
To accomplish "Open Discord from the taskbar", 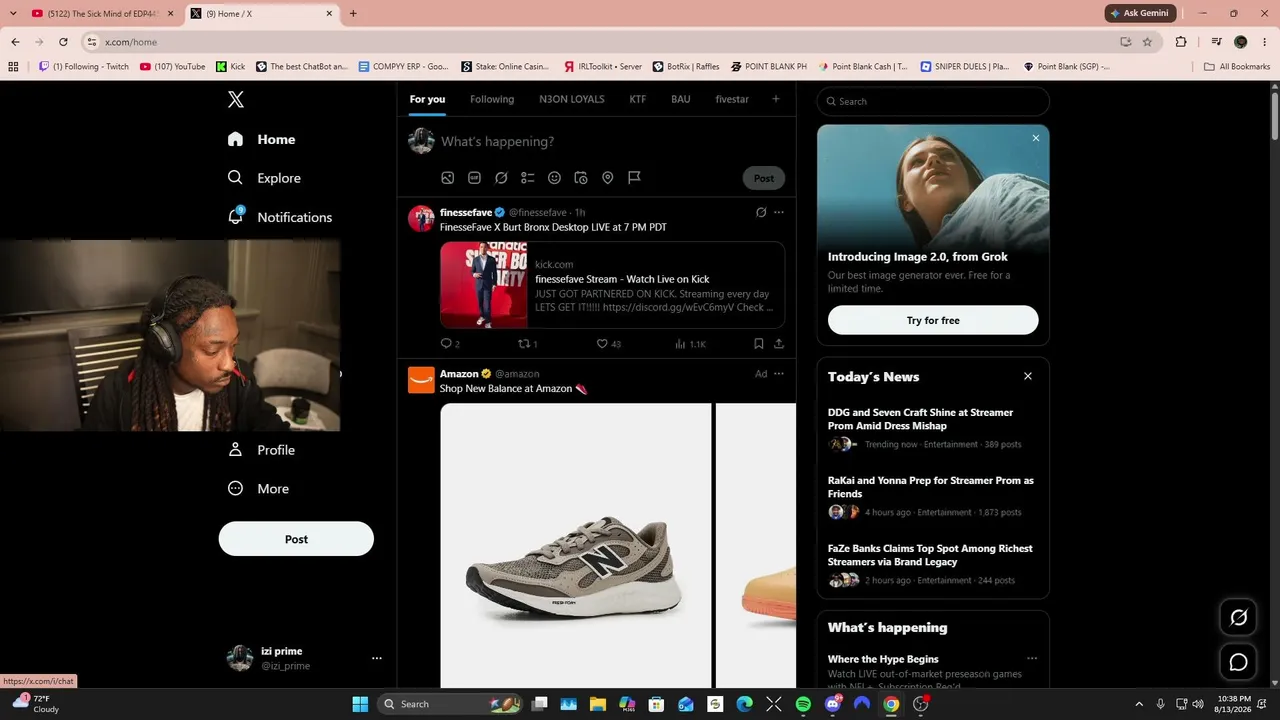I will pyautogui.click(x=833, y=704).
